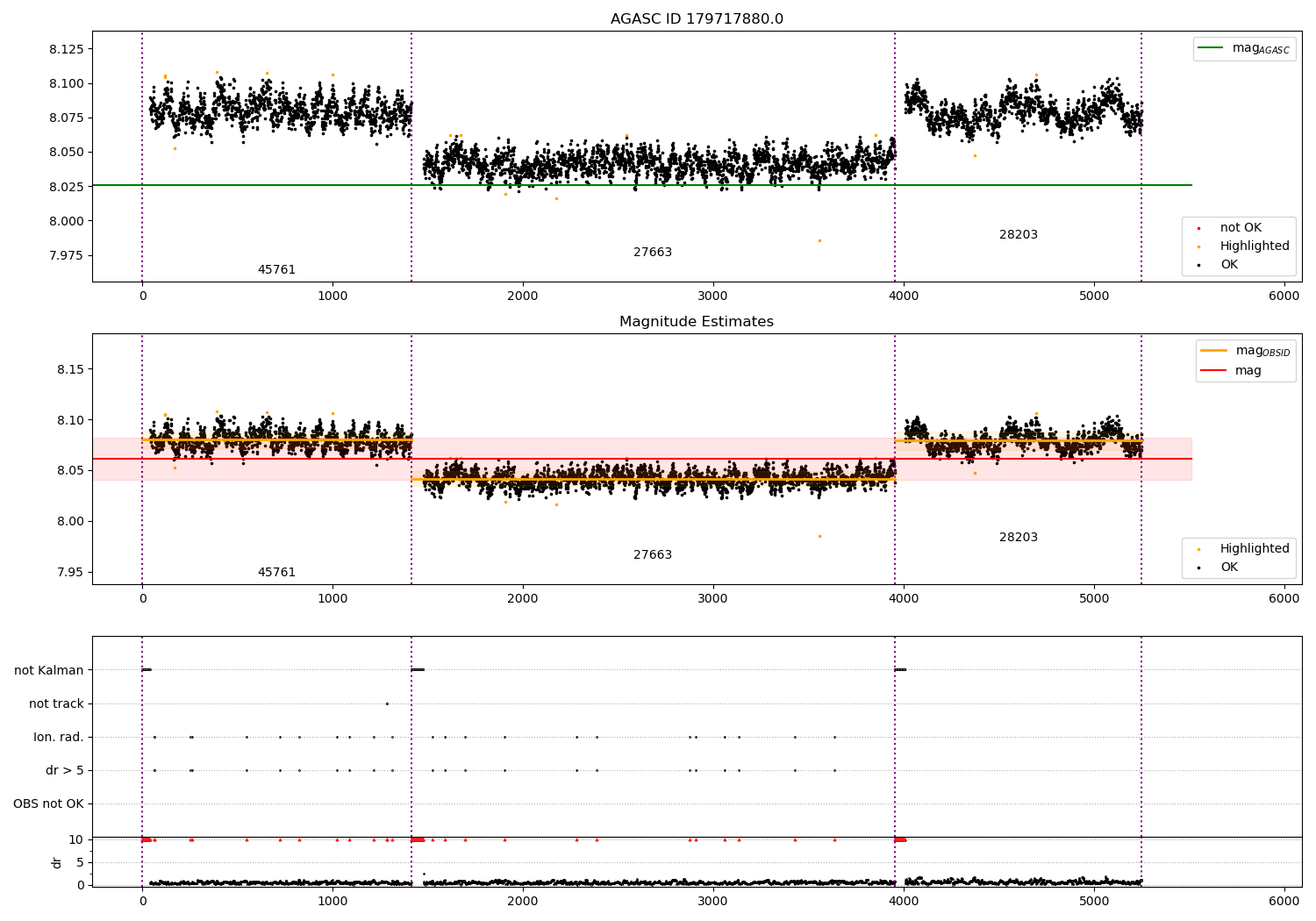
Task: Click the 8.15 tick on the middle plot
Action: (x=70, y=369)
